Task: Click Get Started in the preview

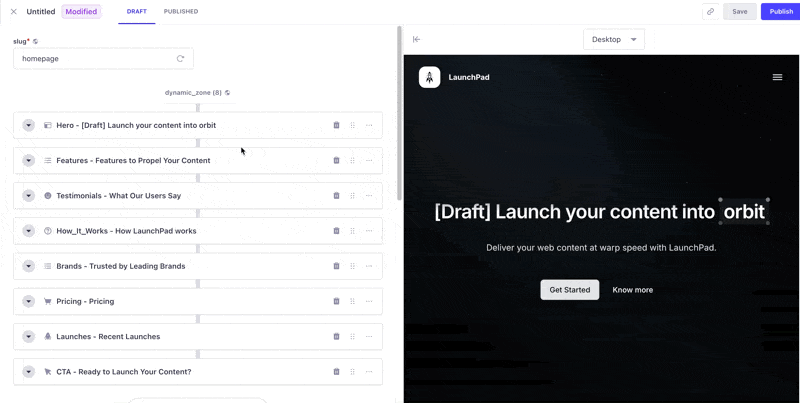Action: [x=569, y=290]
